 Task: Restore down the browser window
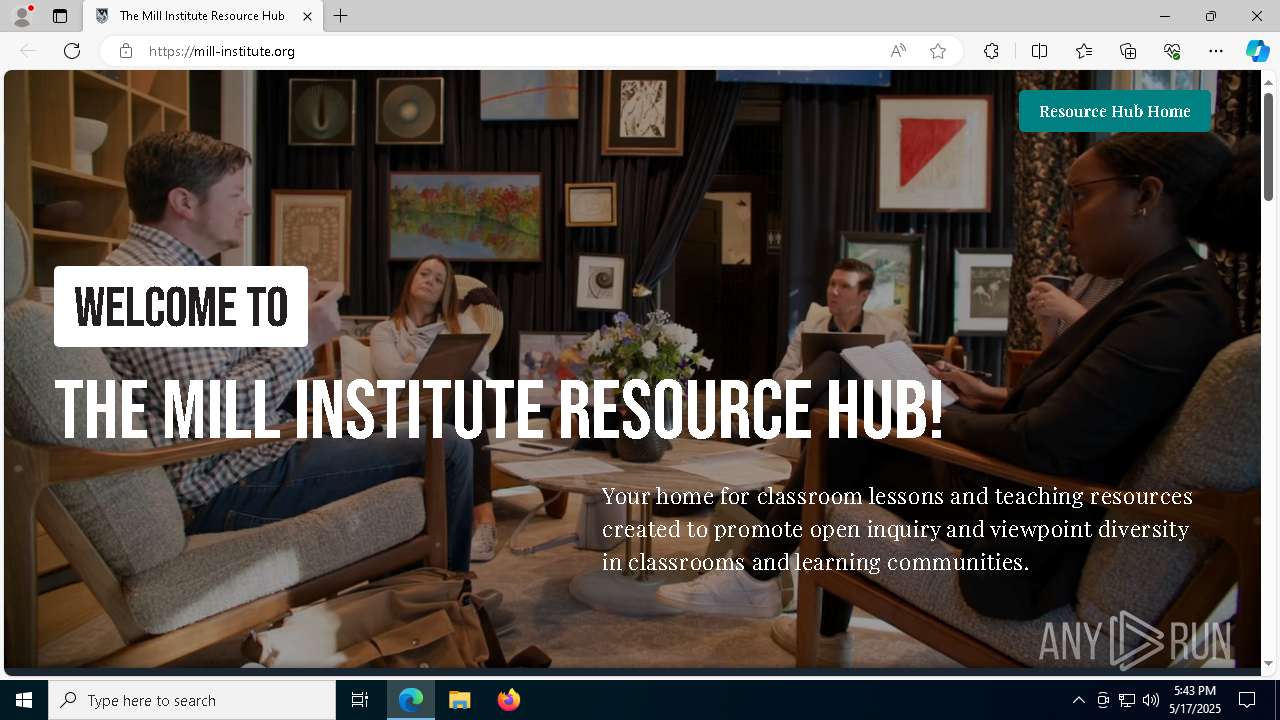[1211, 16]
